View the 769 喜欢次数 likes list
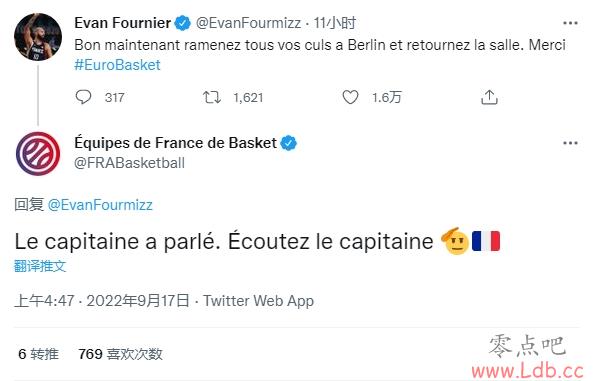 pyautogui.click(x=120, y=354)
